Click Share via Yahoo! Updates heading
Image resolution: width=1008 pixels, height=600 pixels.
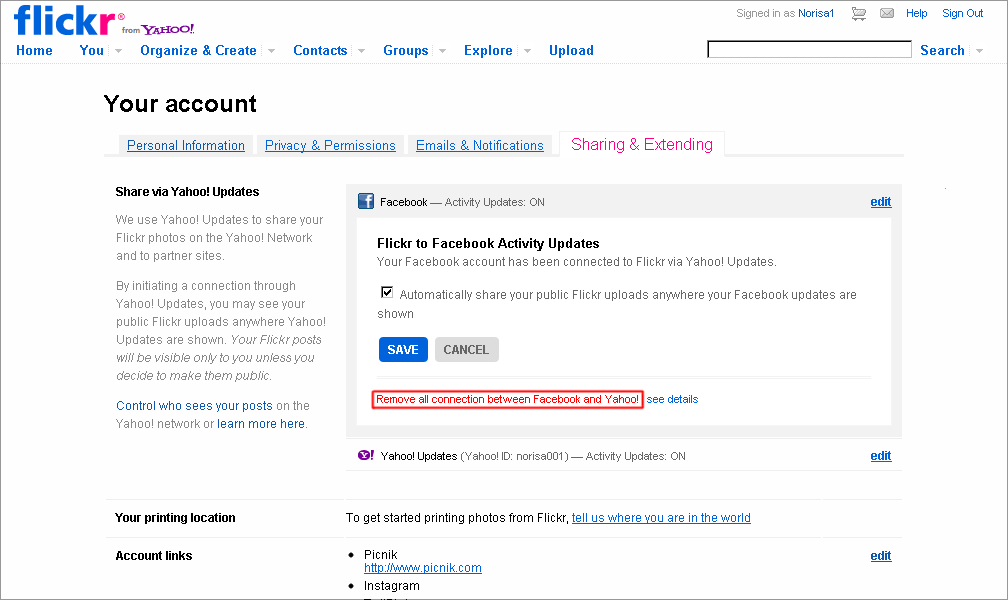point(187,192)
